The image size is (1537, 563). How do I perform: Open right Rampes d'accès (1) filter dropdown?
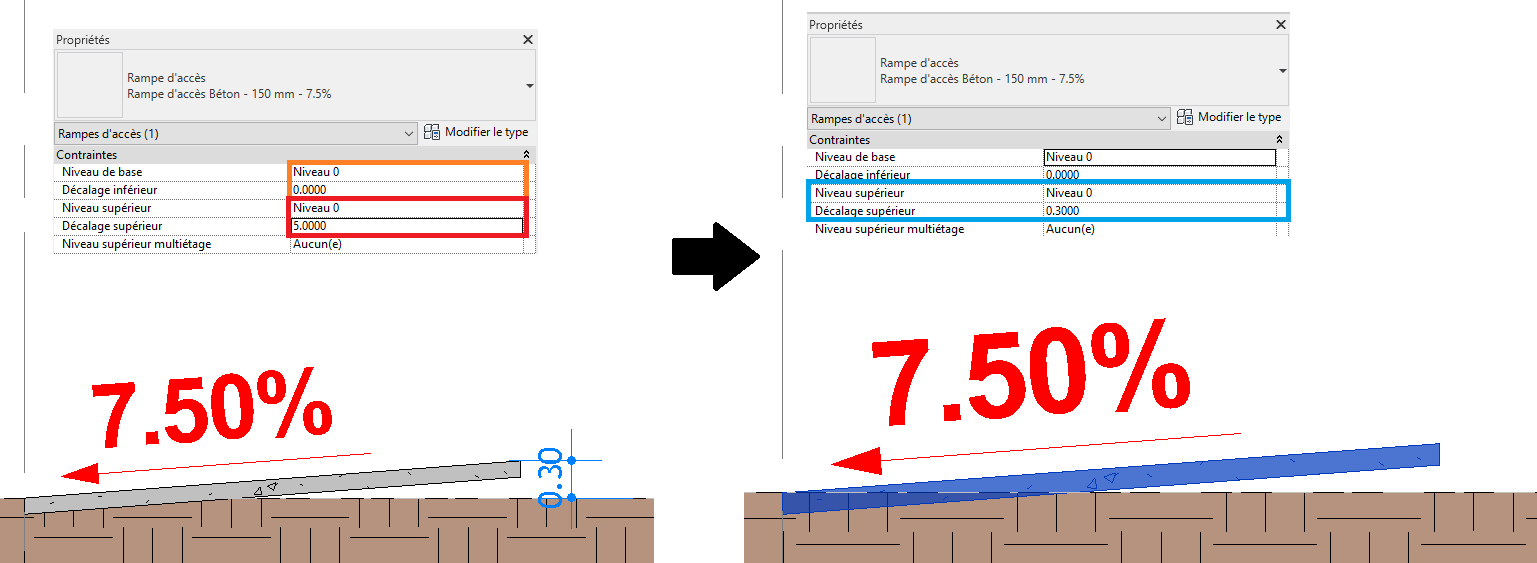coord(1161,119)
